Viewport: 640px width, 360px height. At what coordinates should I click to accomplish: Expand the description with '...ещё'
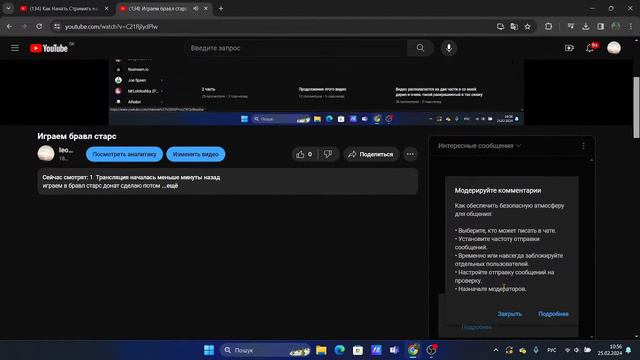pyautogui.click(x=170, y=186)
